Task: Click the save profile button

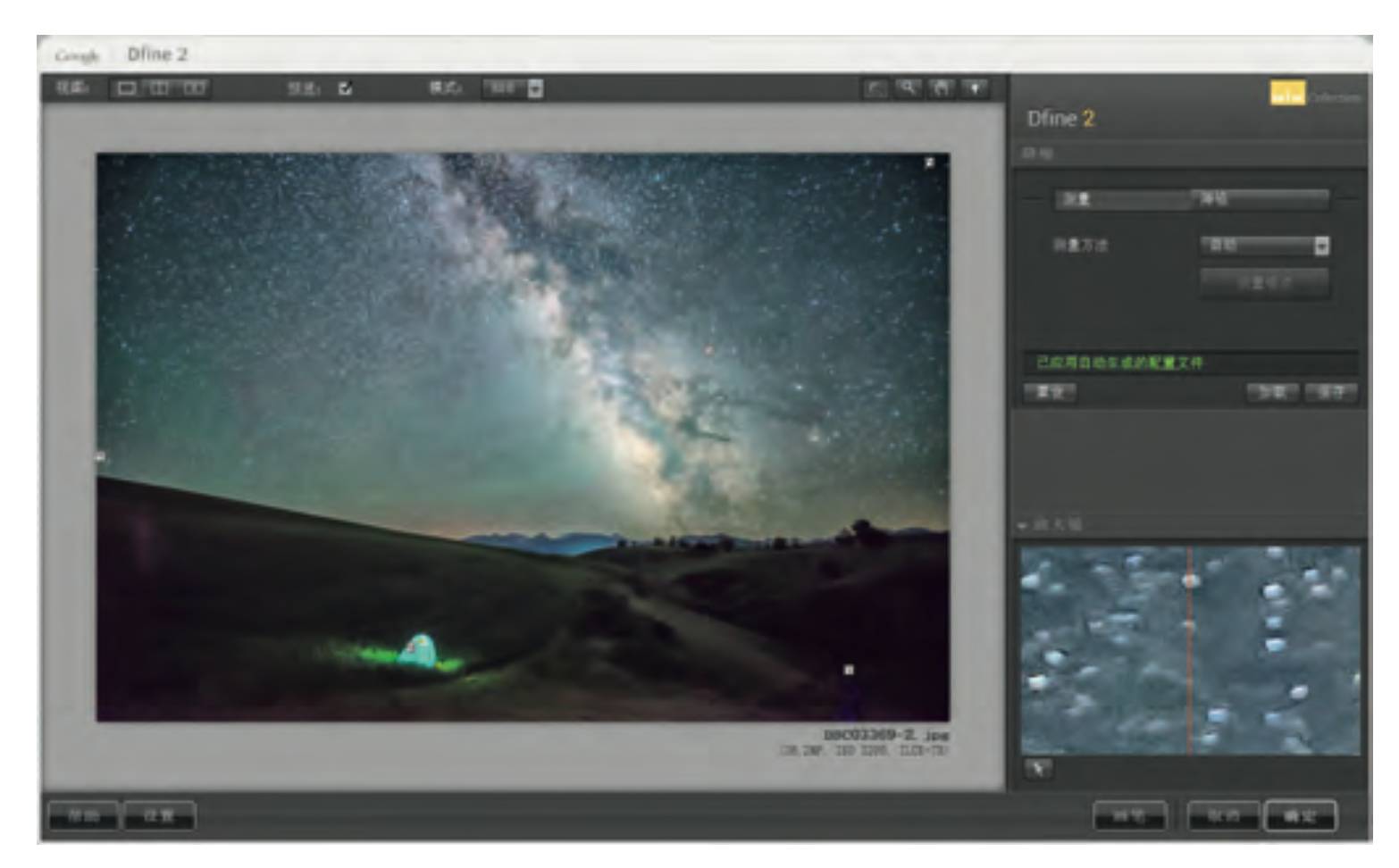Action: pos(1330,392)
